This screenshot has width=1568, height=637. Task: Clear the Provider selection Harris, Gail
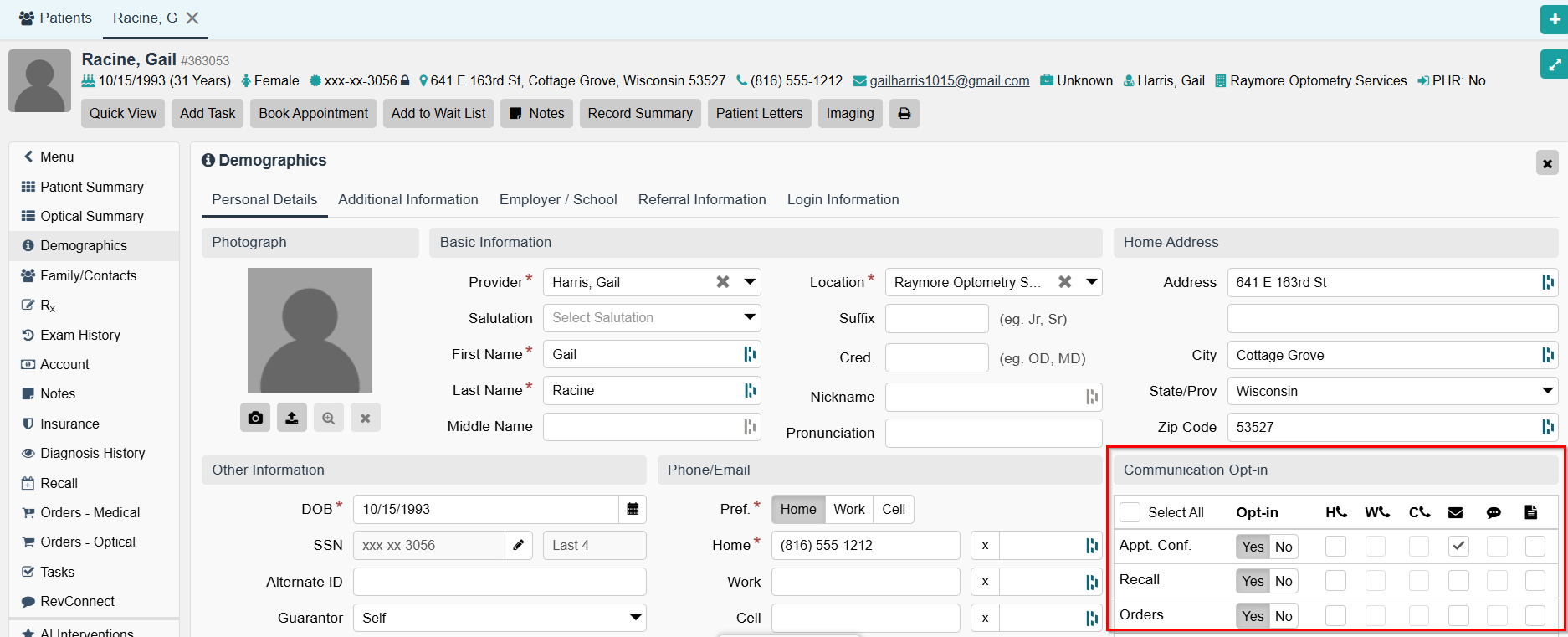coord(723,282)
